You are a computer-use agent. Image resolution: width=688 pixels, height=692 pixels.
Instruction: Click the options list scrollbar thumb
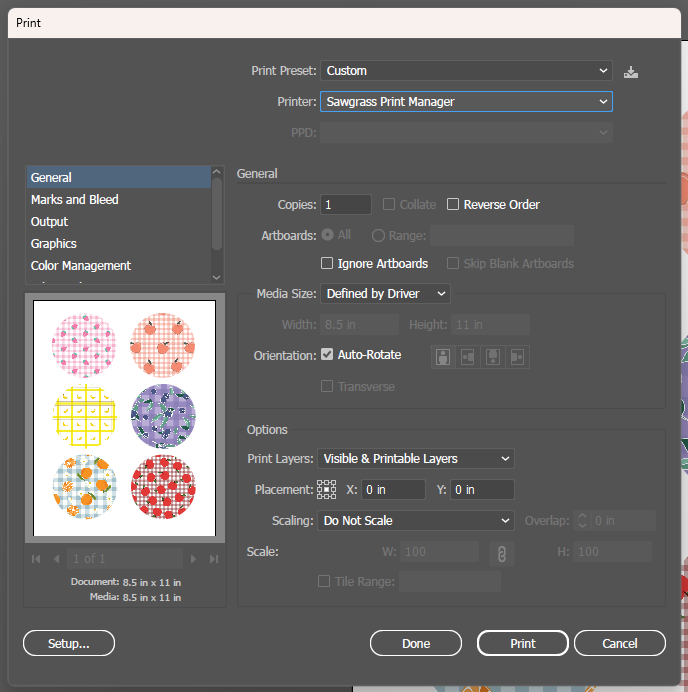(x=217, y=214)
